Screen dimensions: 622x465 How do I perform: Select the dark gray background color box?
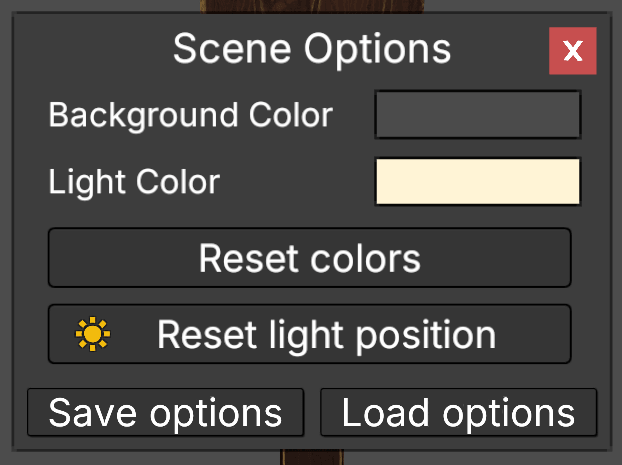[477, 114]
